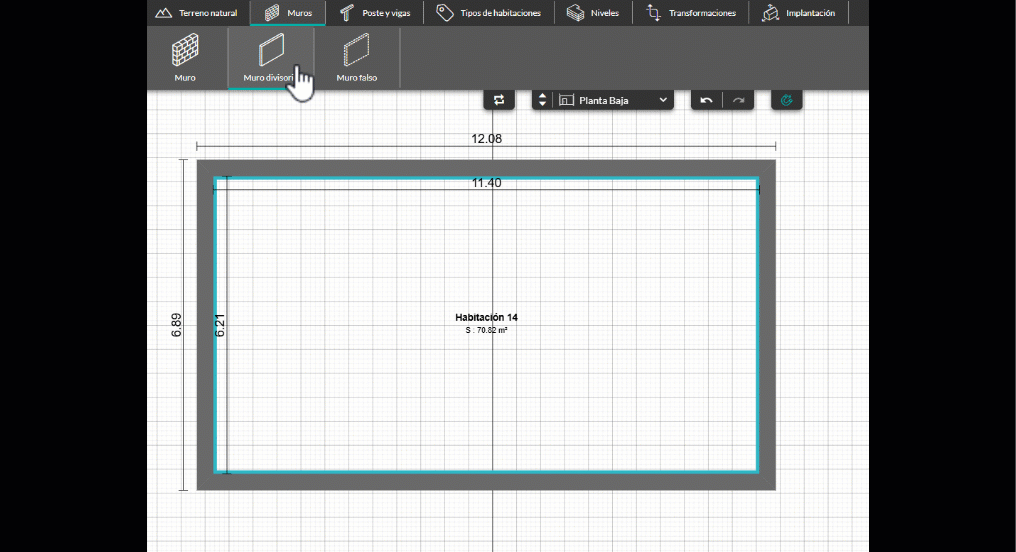The width and height of the screenshot is (1016, 552).
Task: Undo the last action
Action: click(x=706, y=100)
